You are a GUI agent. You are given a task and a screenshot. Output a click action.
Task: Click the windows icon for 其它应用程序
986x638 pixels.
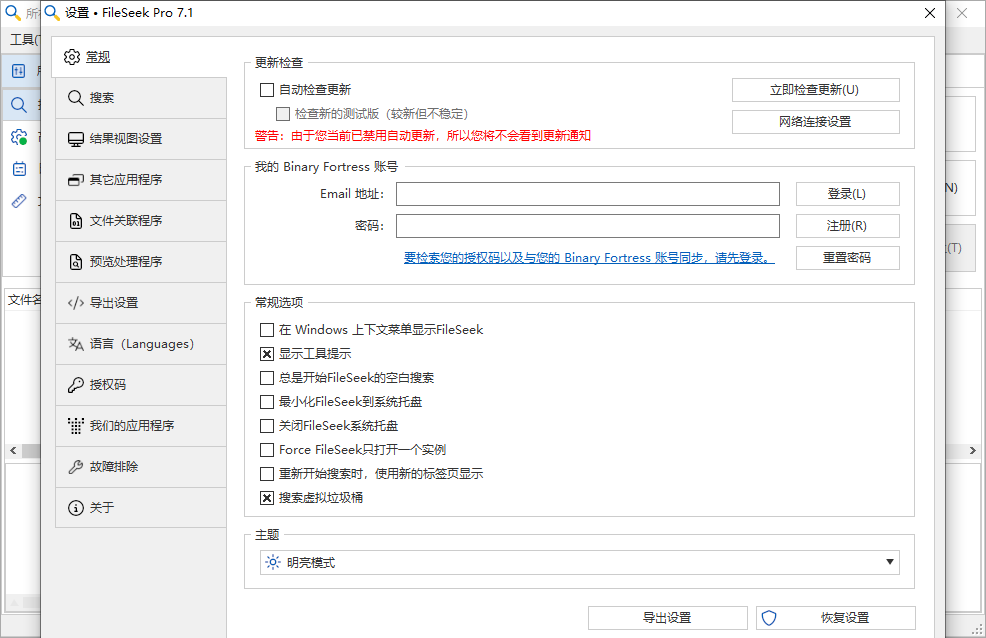[x=75, y=180]
